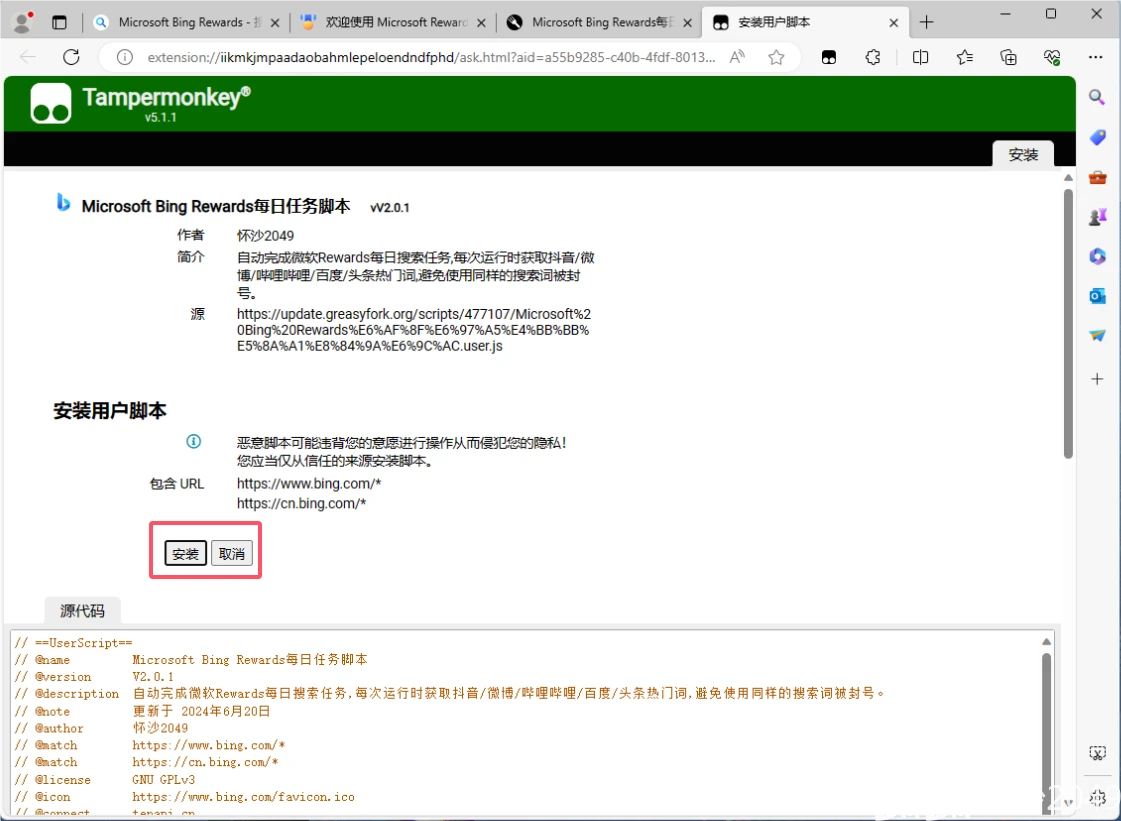Viewport: 1121px width, 821px height.
Task: Click the address bar URL field
Action: pyautogui.click(x=431, y=57)
